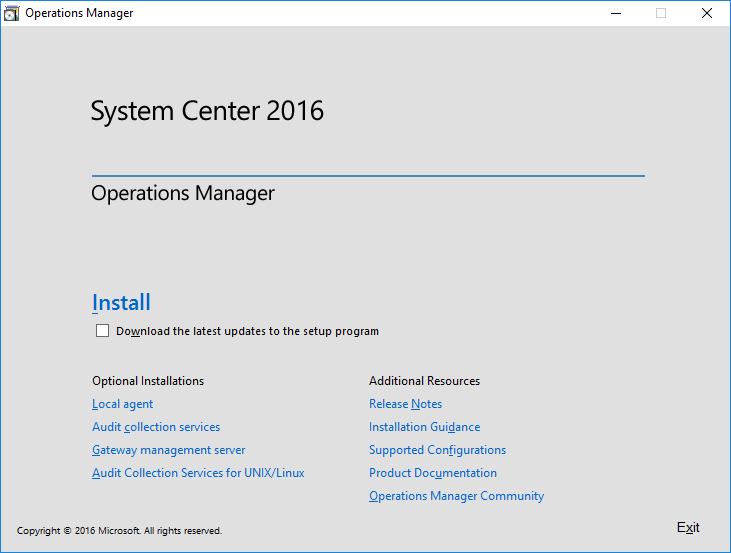Image resolution: width=731 pixels, height=553 pixels.
Task: Open Audit Collection Services for UNIX/Linux
Action: click(x=198, y=473)
